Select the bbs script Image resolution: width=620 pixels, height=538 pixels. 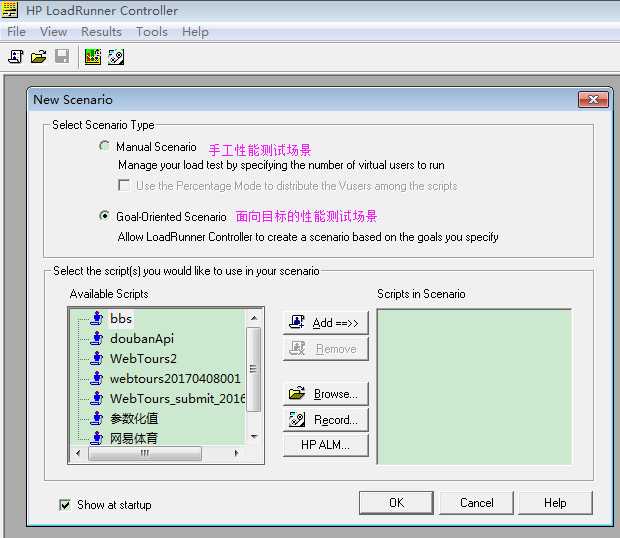[x=121, y=318]
